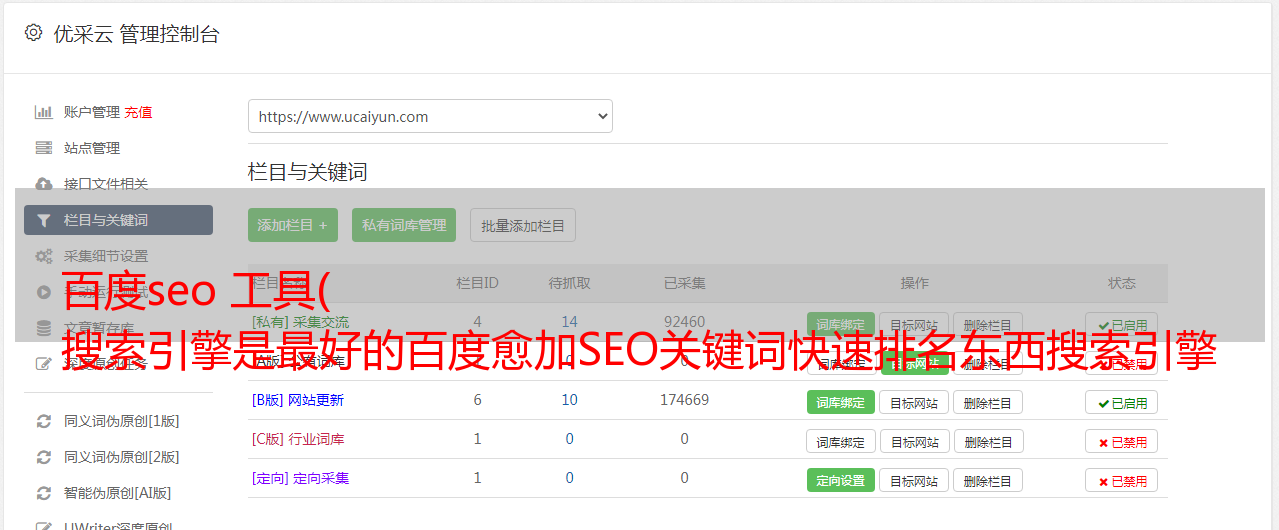This screenshot has width=1279, height=530.
Task: Click the gears icon for 采集细节设置
Action: tap(43, 256)
